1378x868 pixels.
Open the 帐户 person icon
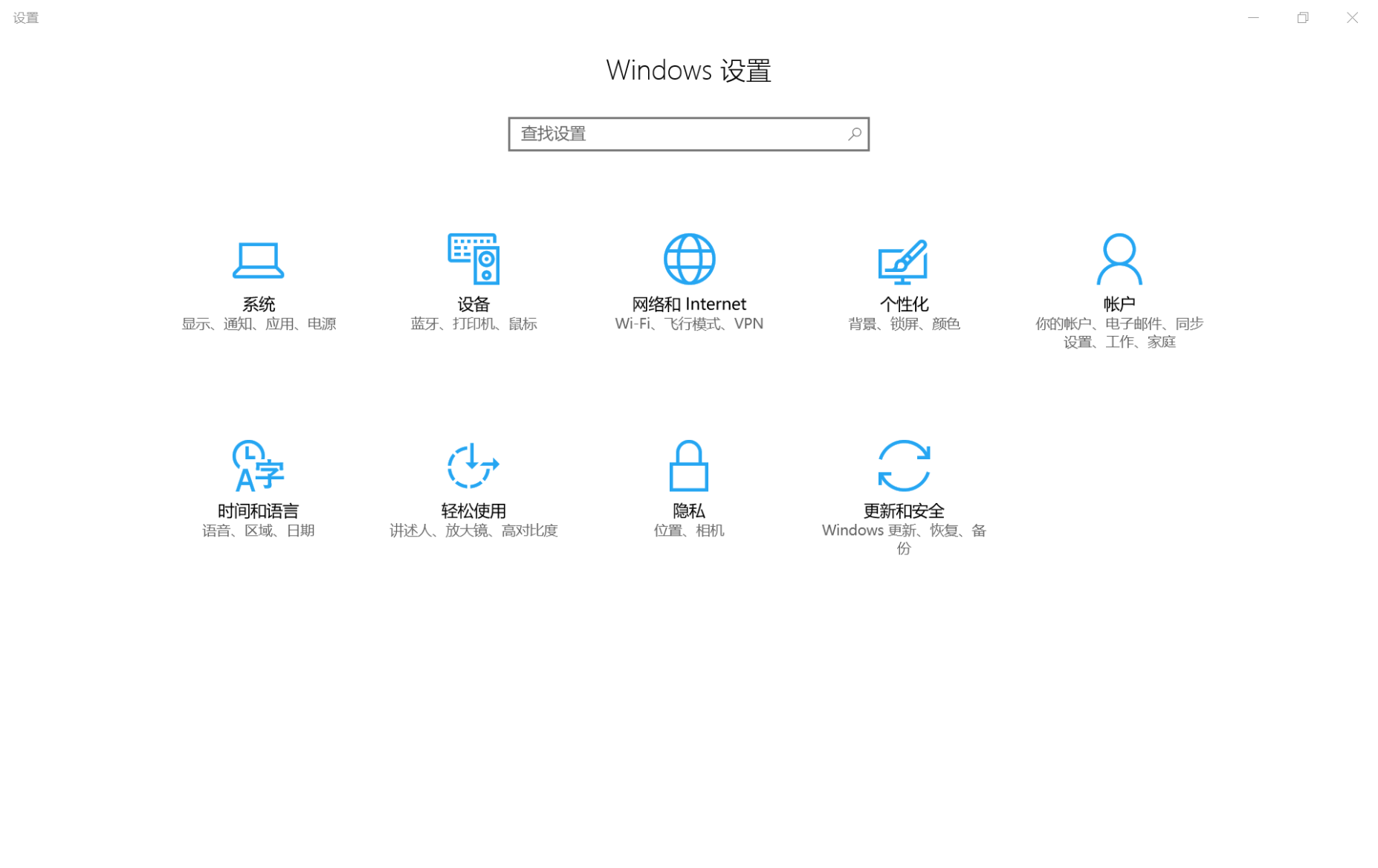(1119, 259)
